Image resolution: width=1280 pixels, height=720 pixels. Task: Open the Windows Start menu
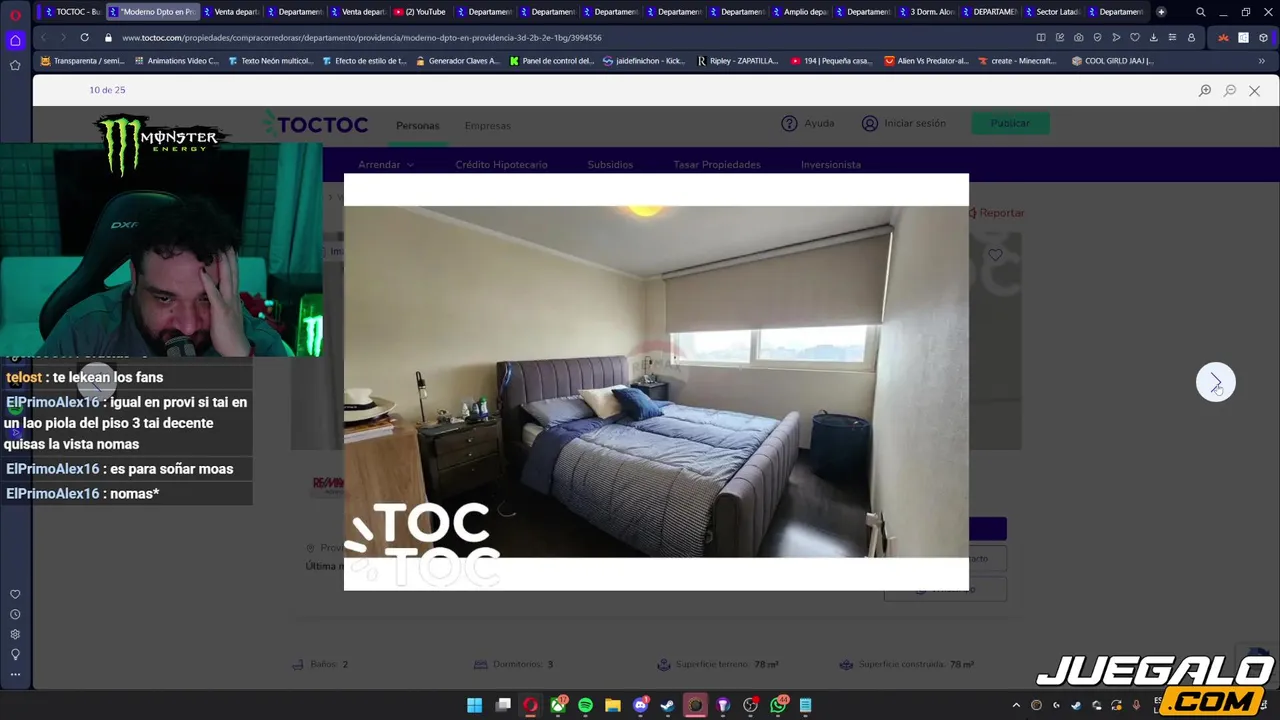[x=475, y=705]
